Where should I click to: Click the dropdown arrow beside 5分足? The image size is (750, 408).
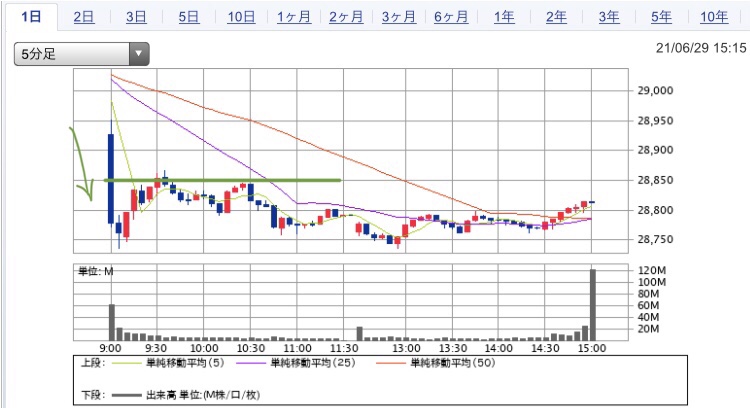139,54
